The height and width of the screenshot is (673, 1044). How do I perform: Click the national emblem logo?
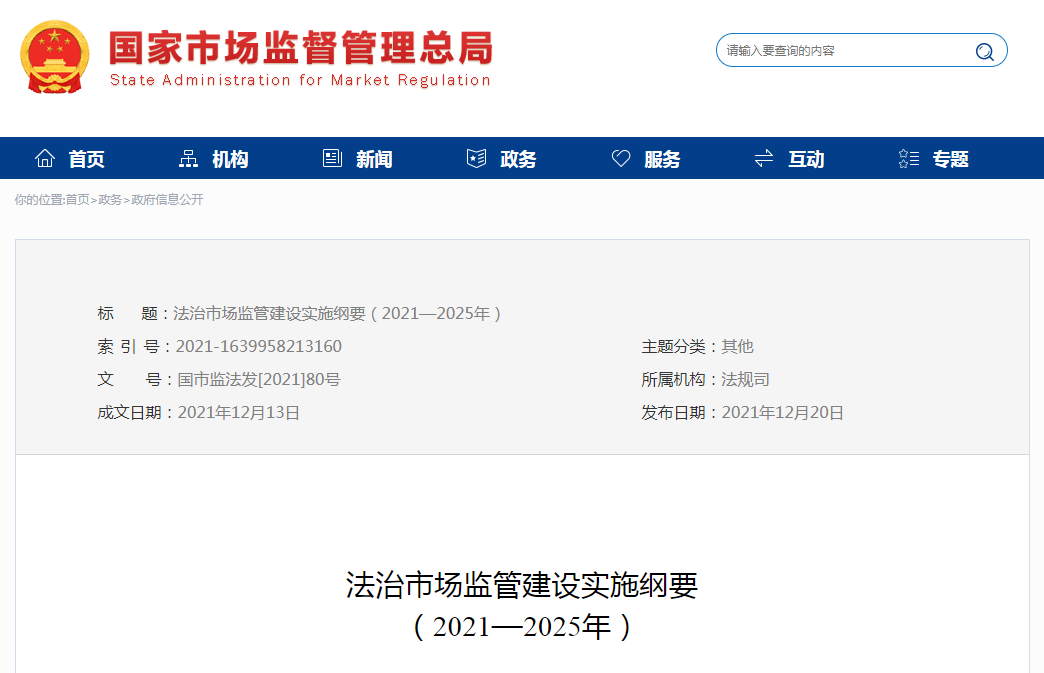coord(53,56)
